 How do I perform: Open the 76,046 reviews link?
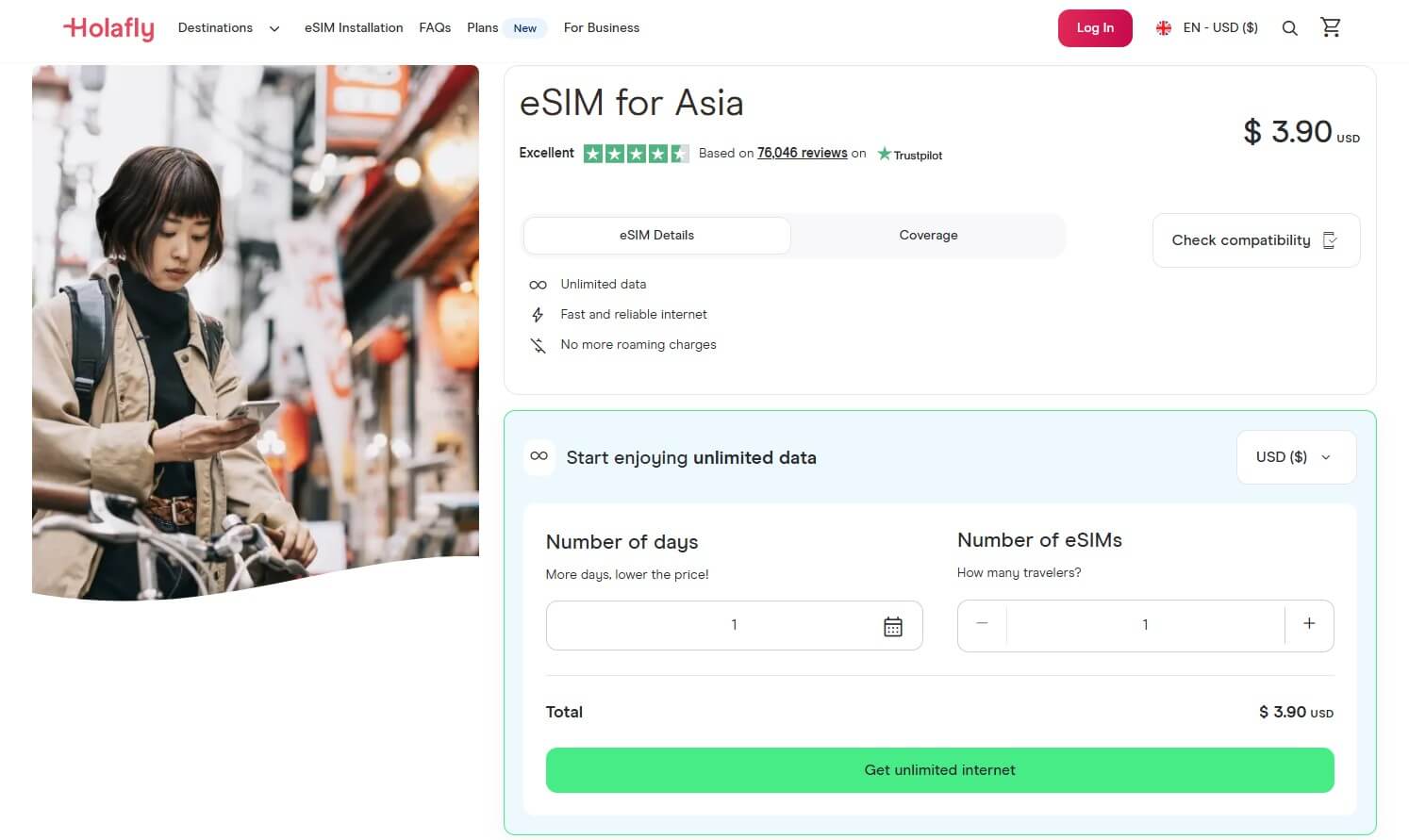[802, 153]
